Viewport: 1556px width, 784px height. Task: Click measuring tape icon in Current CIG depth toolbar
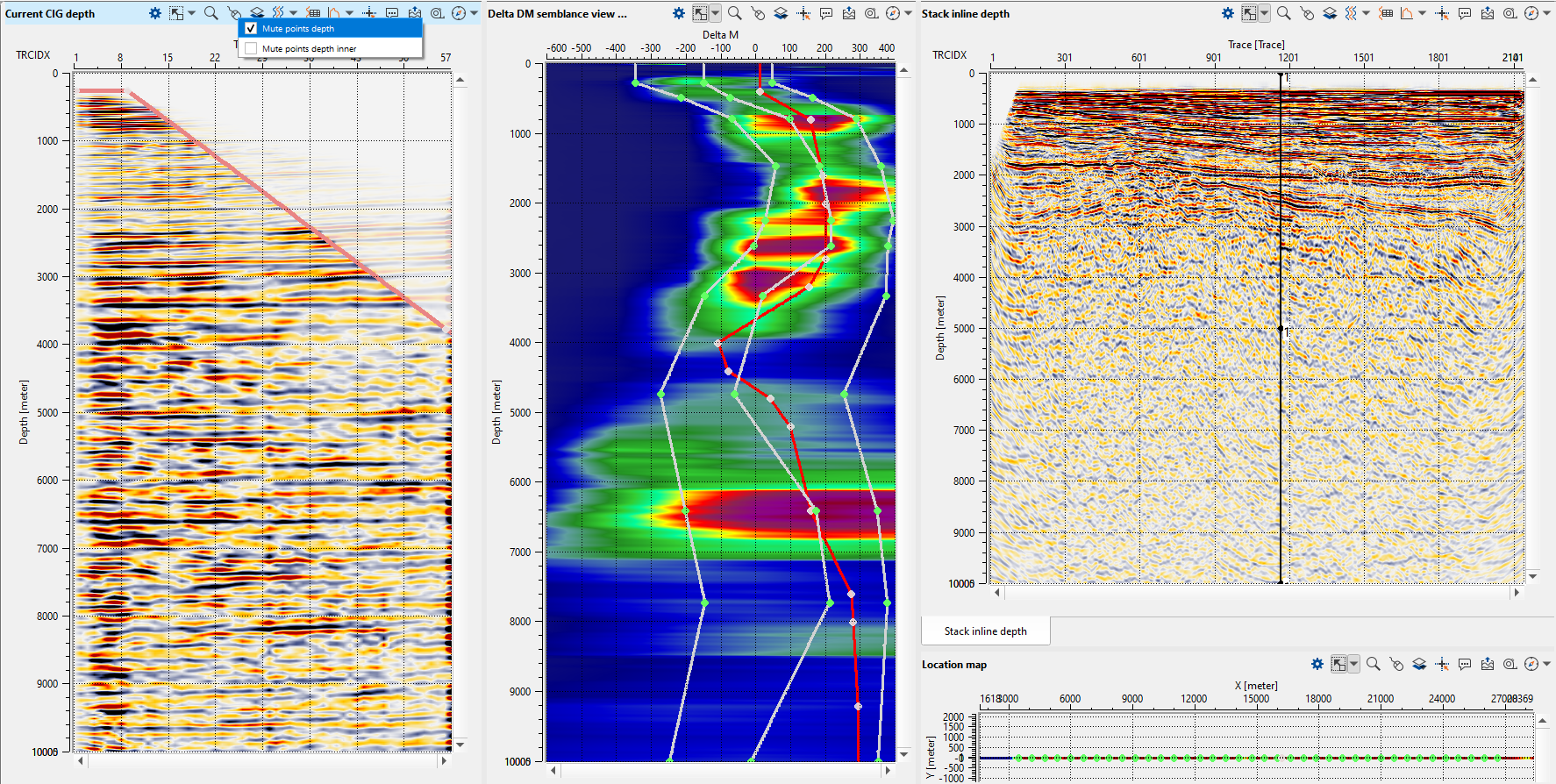point(437,13)
